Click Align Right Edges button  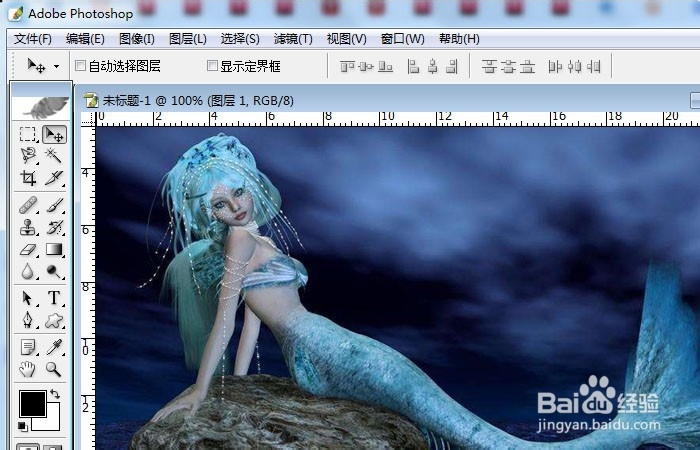(452, 67)
